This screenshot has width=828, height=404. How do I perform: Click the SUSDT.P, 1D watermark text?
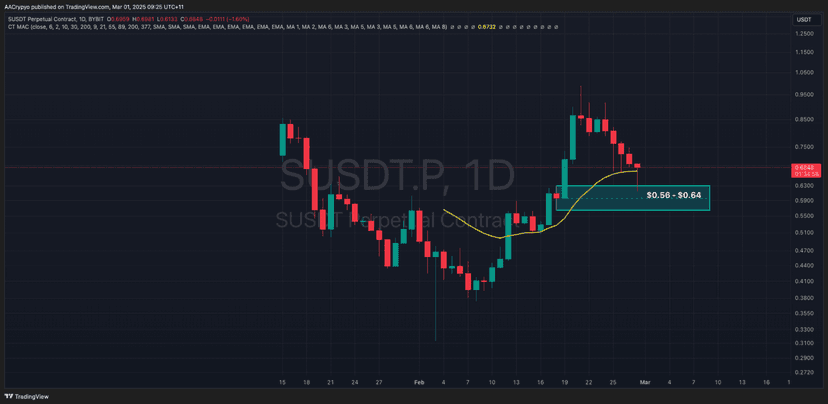[397, 176]
